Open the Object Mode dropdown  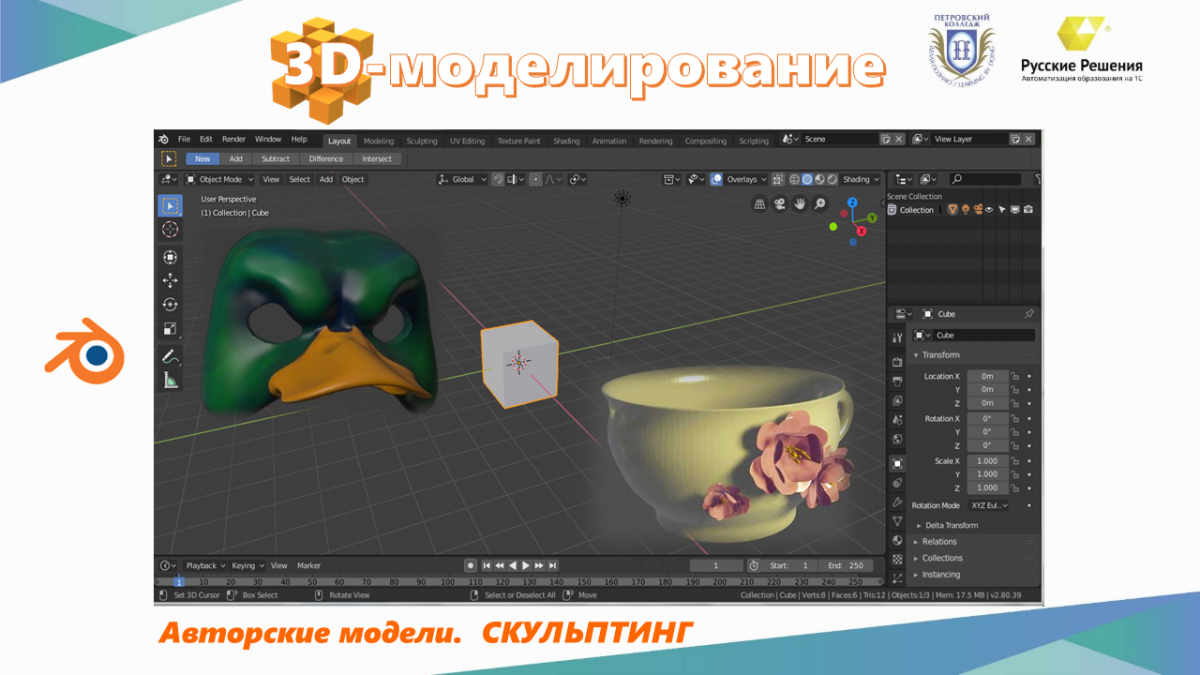(218, 180)
